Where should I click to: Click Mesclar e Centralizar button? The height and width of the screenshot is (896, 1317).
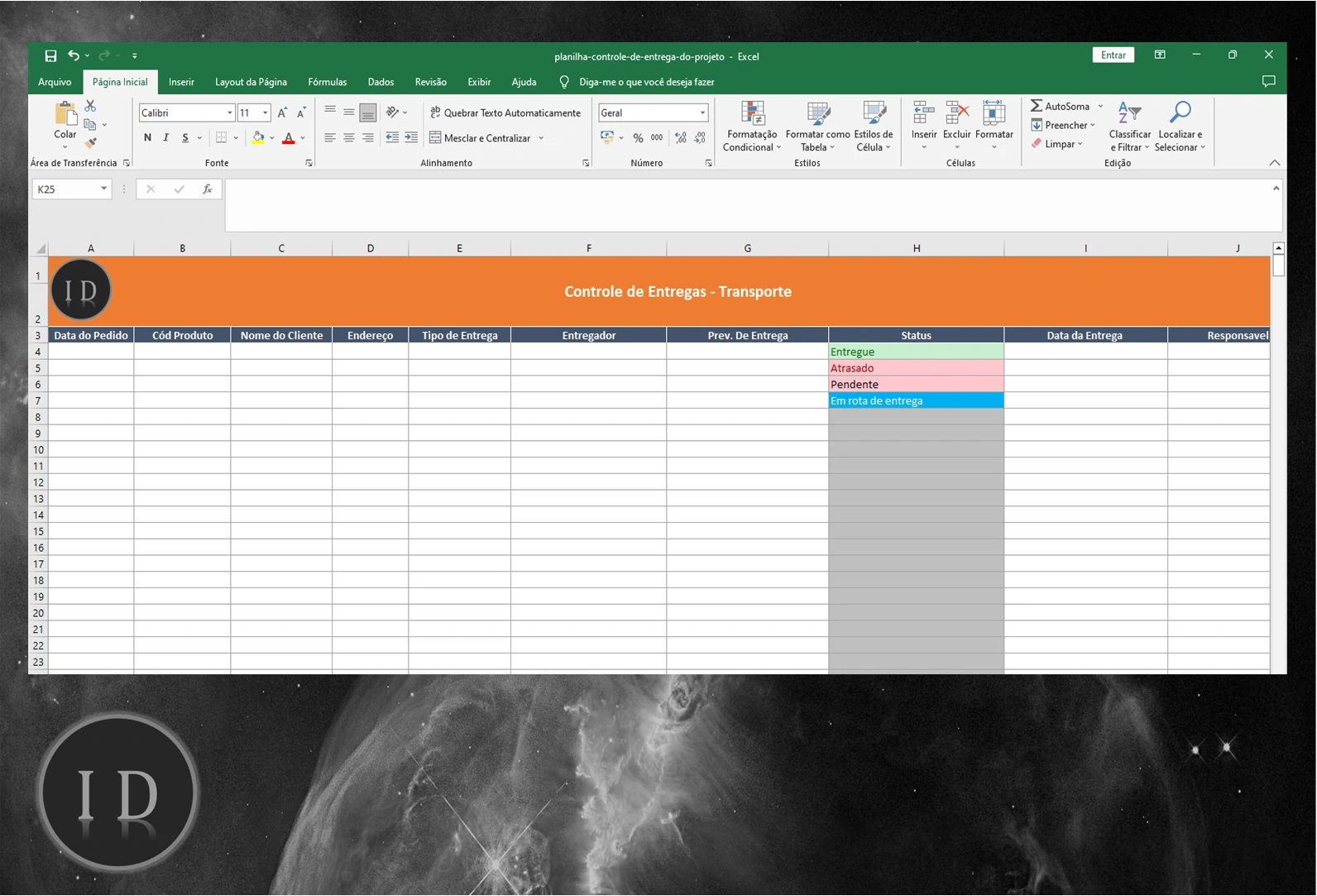pos(480,138)
